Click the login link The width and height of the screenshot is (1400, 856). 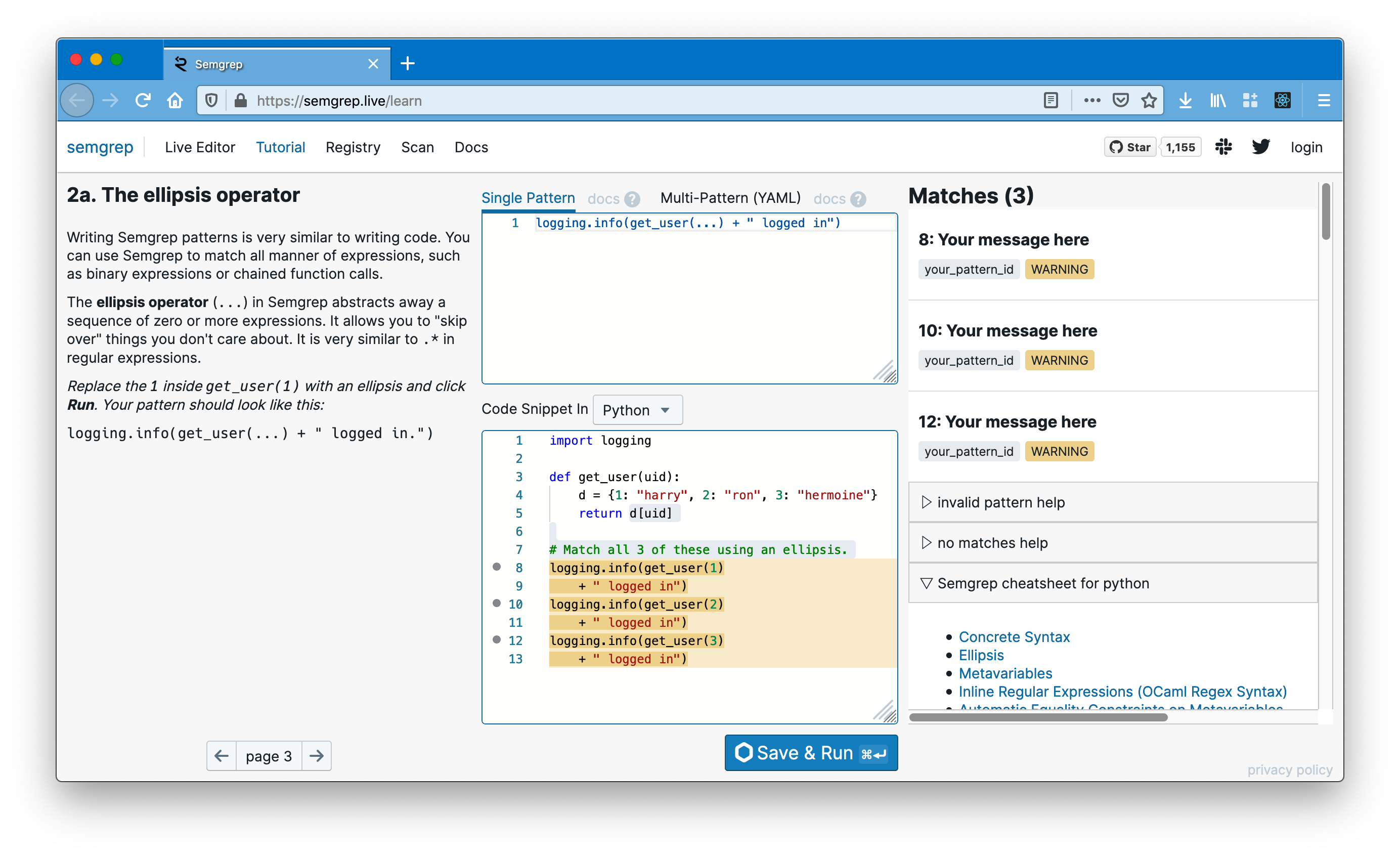coord(1306,147)
